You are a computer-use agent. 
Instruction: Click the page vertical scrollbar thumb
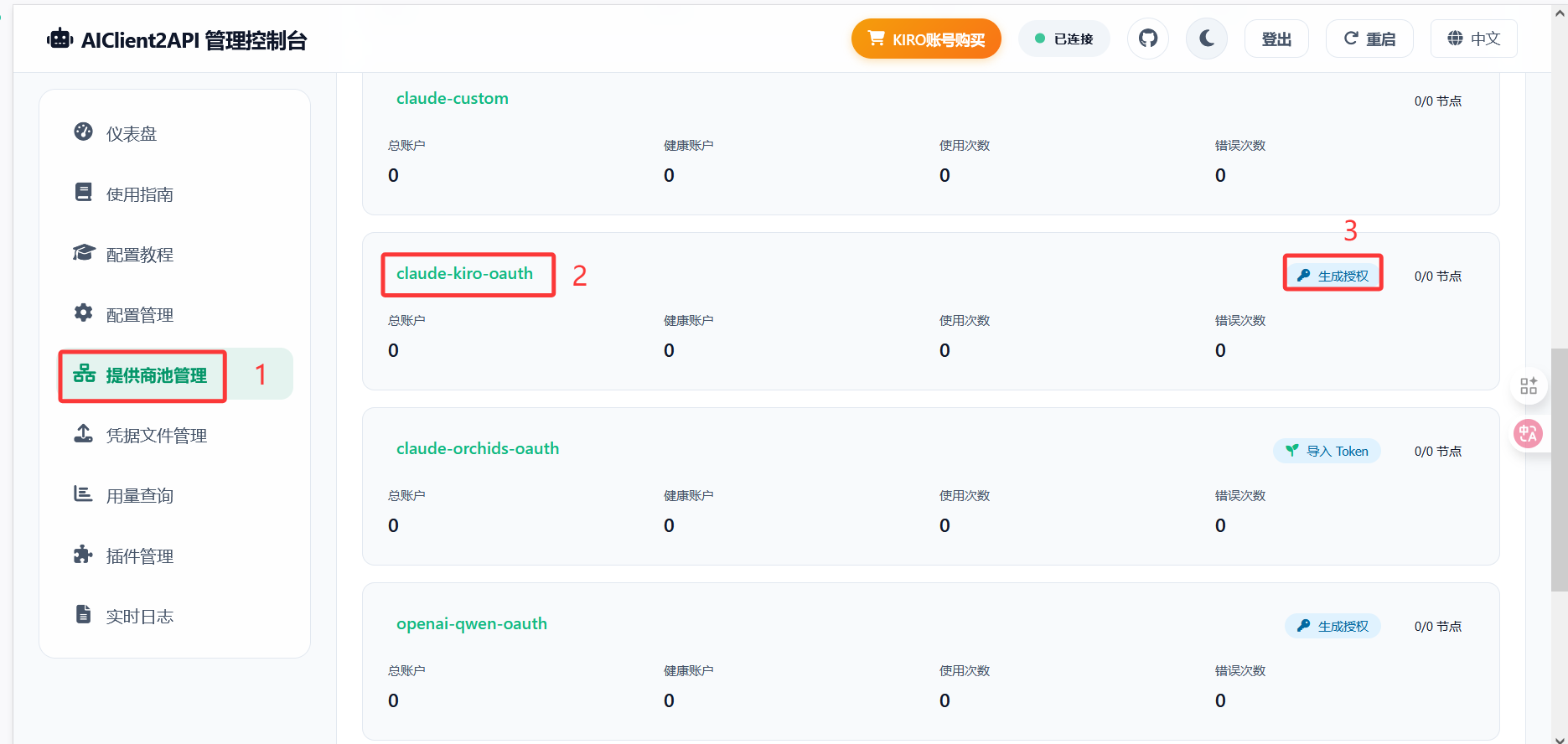click(x=1560, y=469)
